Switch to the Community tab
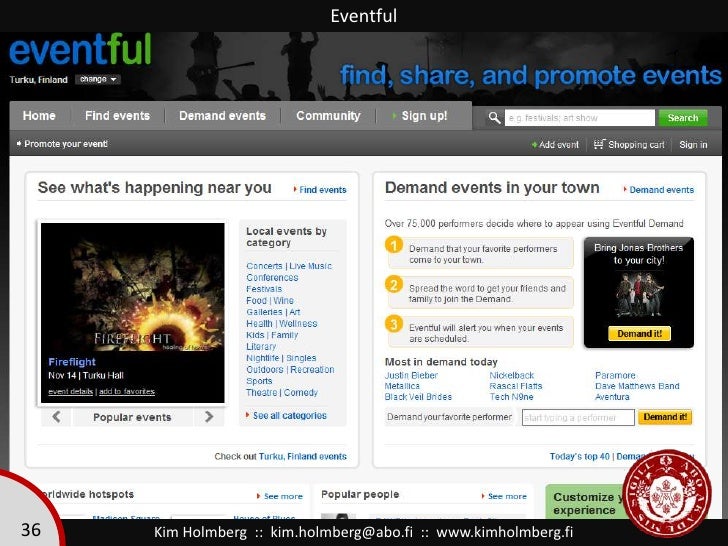728x546 pixels. point(328,116)
